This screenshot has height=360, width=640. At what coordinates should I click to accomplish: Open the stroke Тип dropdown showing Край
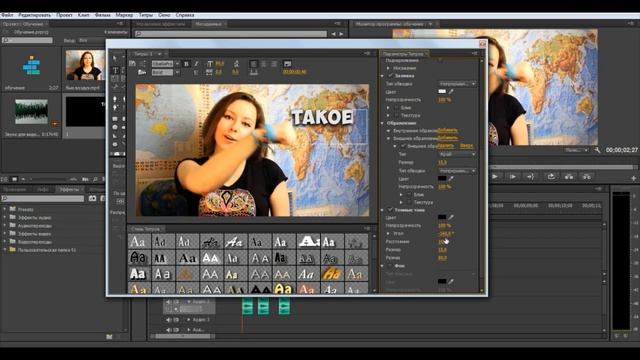pos(457,154)
